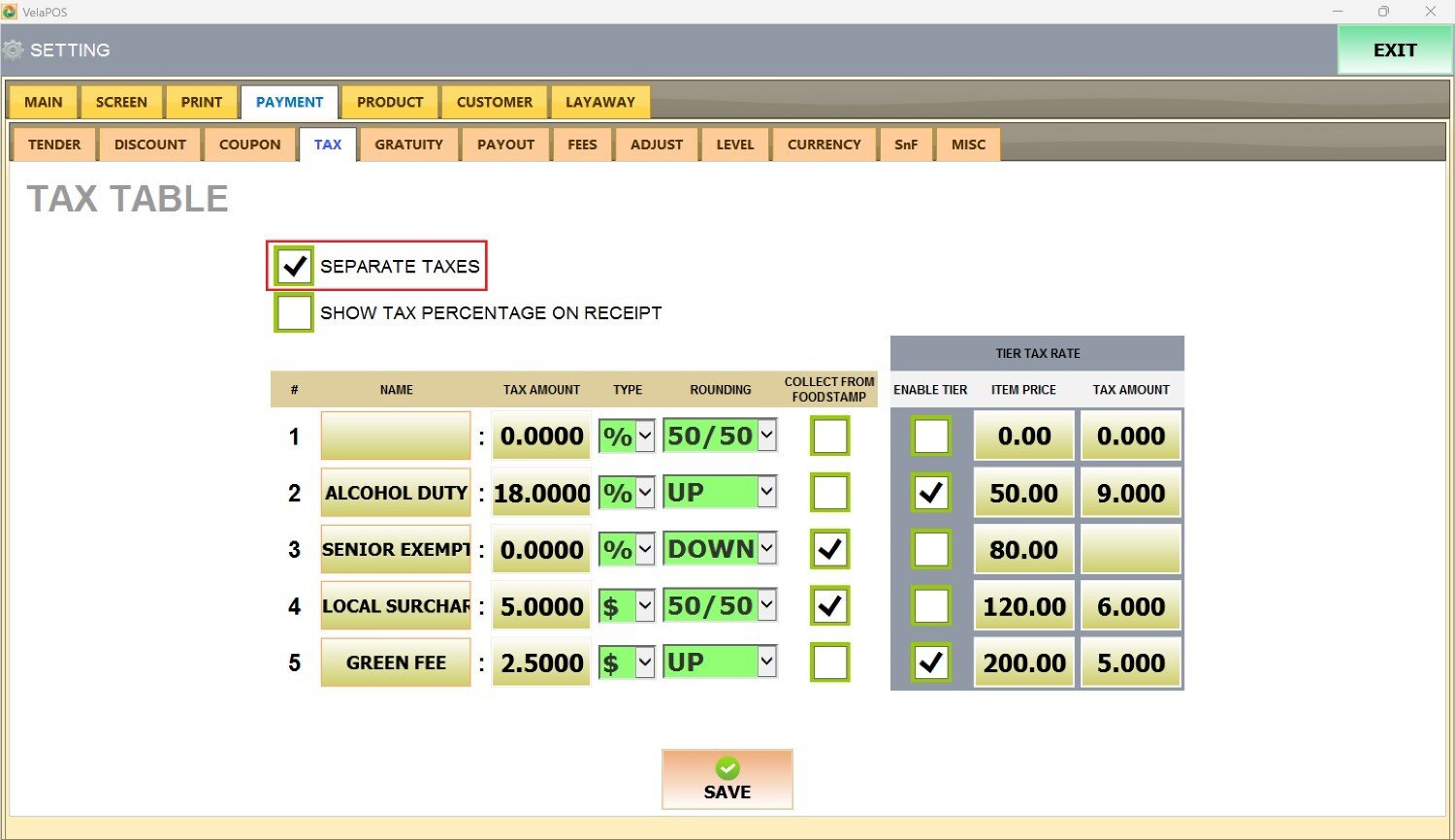Go to the CURRENCY sub-tab
Viewport: 1455px width, 840px height.
click(x=824, y=145)
